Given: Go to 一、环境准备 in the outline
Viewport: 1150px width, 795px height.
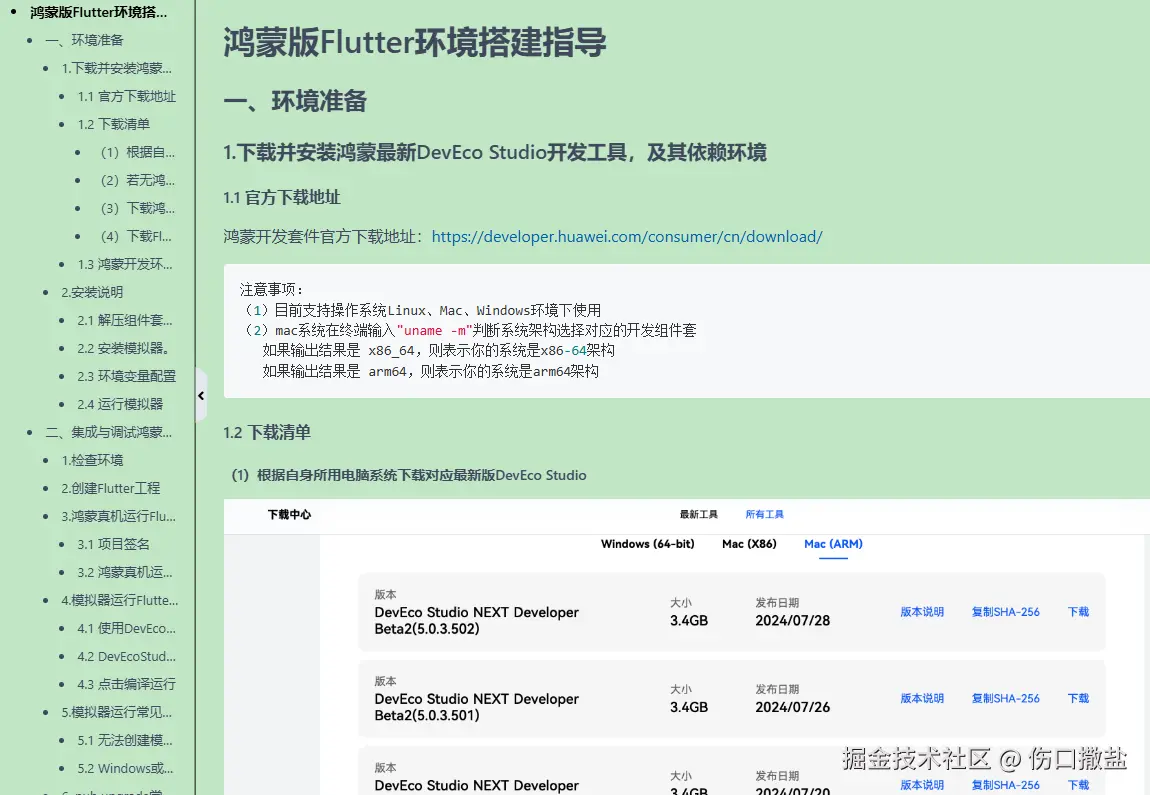Looking at the screenshot, I should point(84,40).
